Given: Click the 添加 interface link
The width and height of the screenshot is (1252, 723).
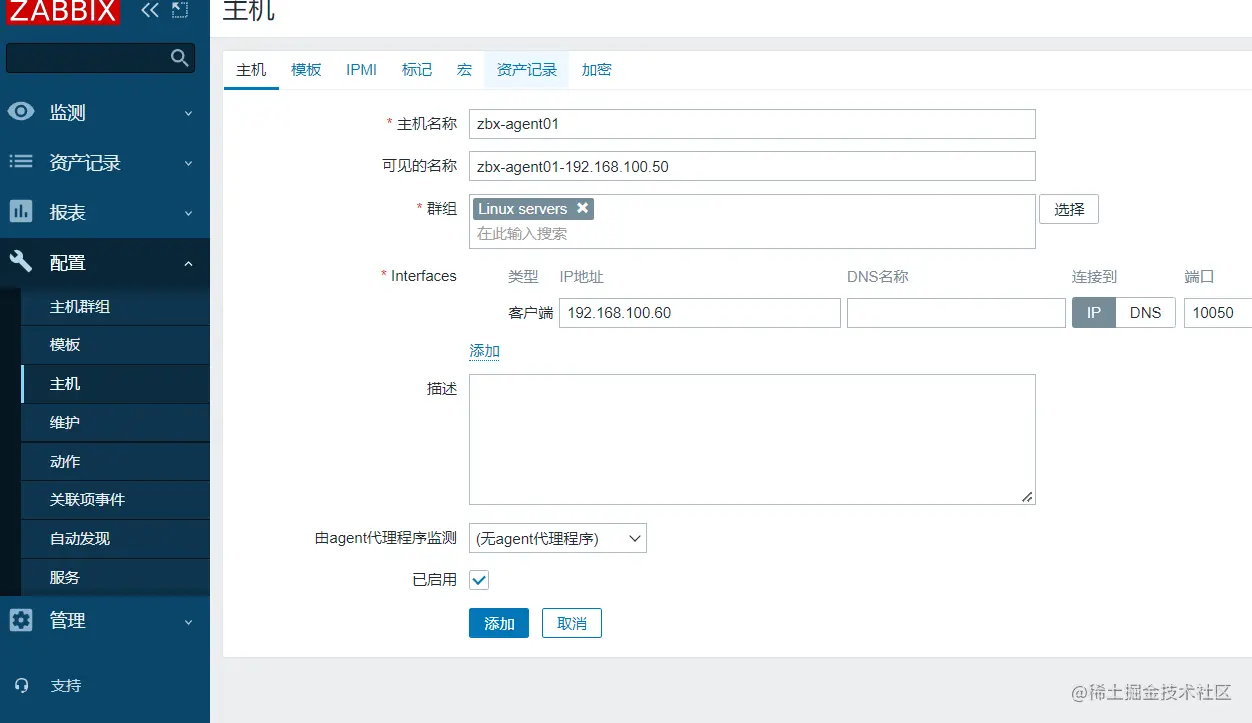Looking at the screenshot, I should coord(484,351).
